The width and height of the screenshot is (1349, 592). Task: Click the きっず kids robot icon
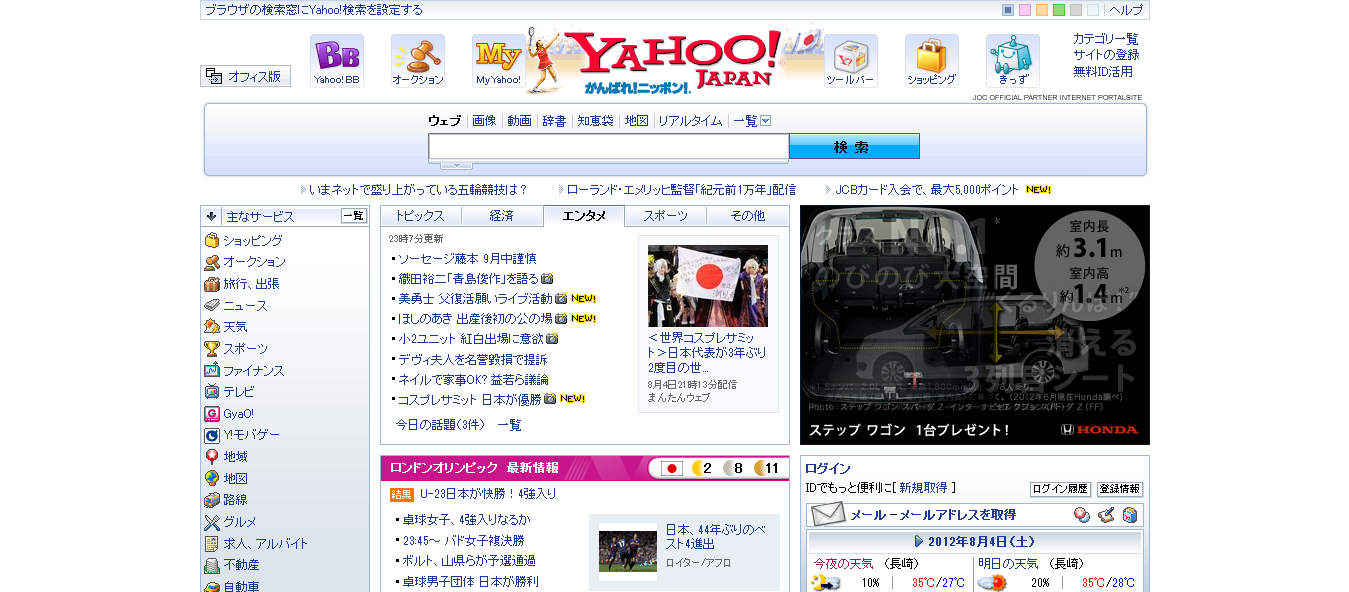click(1013, 61)
